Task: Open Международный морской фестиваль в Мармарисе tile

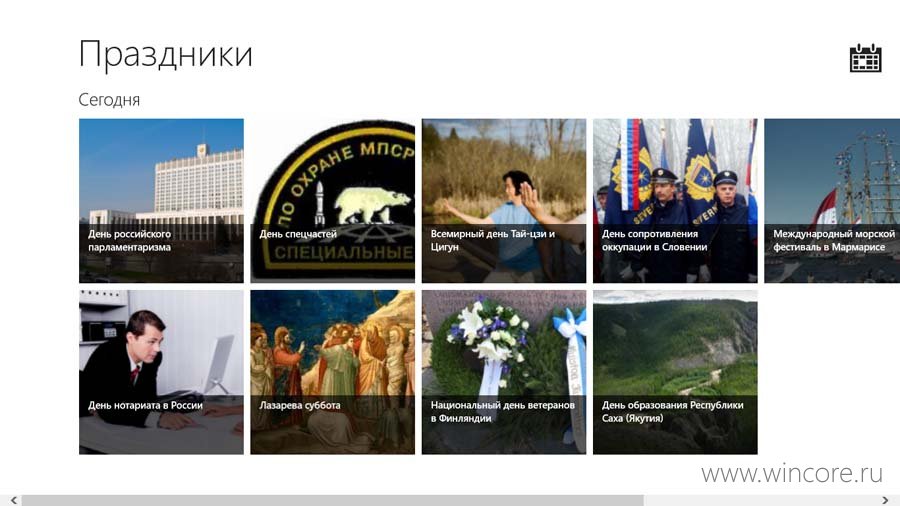Action: click(x=832, y=201)
